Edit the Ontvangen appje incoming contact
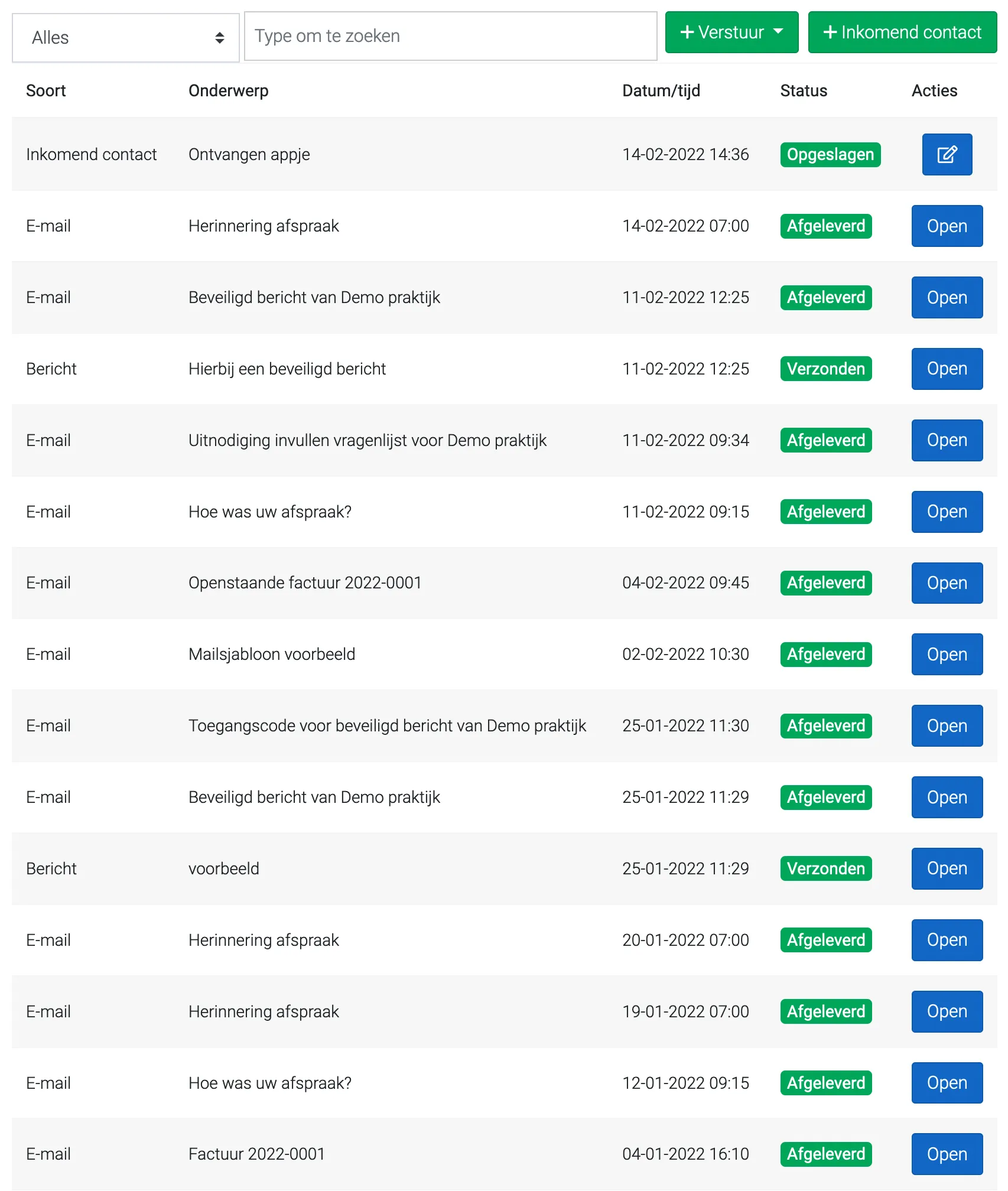Viewport: 1008px width, 1191px height. tap(947, 154)
